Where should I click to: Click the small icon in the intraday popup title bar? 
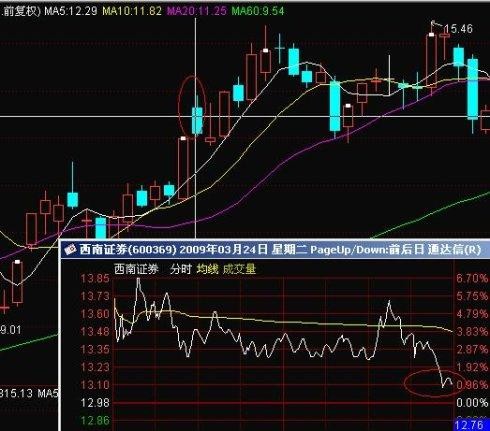pyautogui.click(x=70, y=249)
